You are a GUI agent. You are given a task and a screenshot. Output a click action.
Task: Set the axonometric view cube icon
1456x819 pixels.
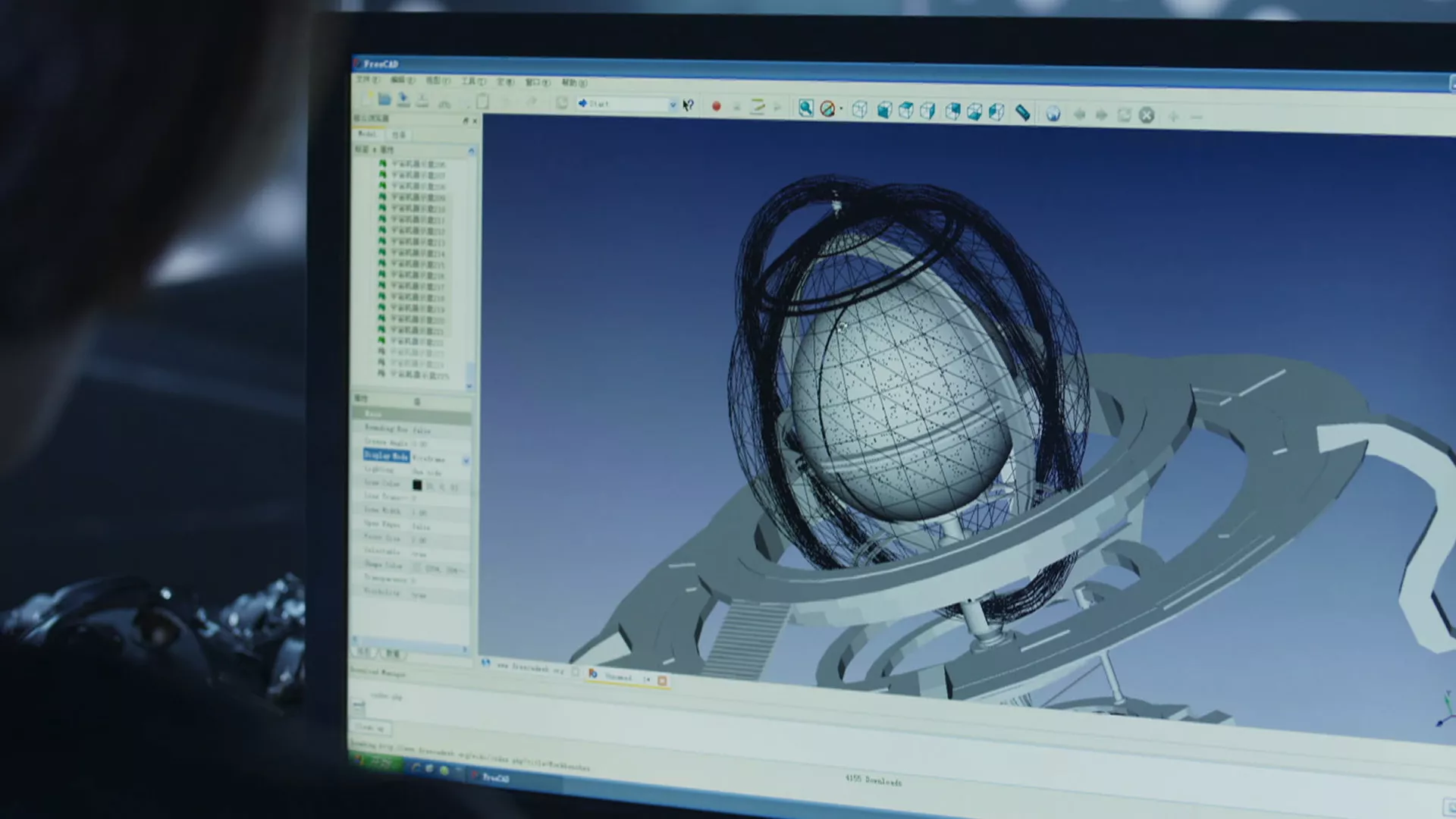[859, 110]
